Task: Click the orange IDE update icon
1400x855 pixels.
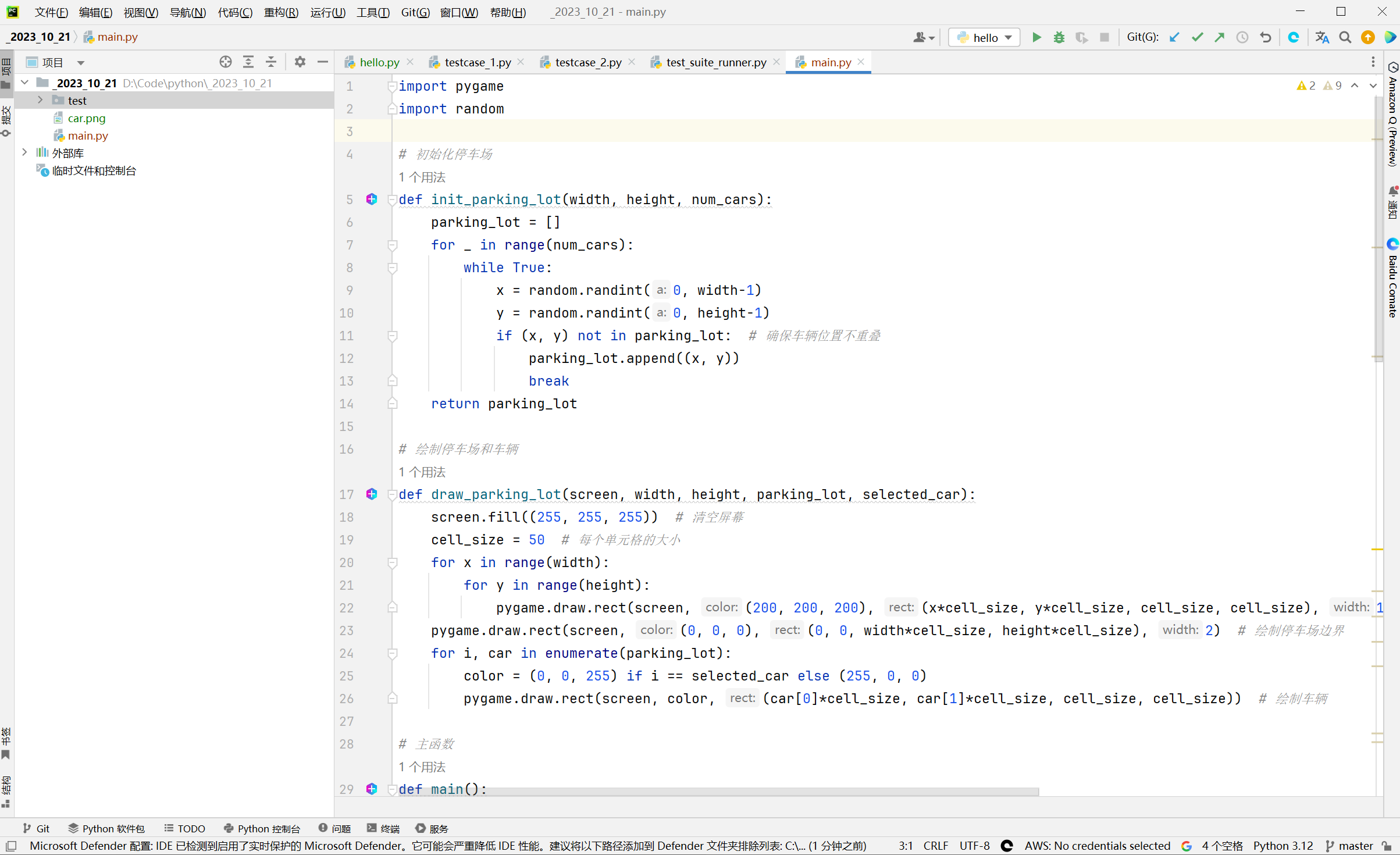Action: click(1368, 37)
